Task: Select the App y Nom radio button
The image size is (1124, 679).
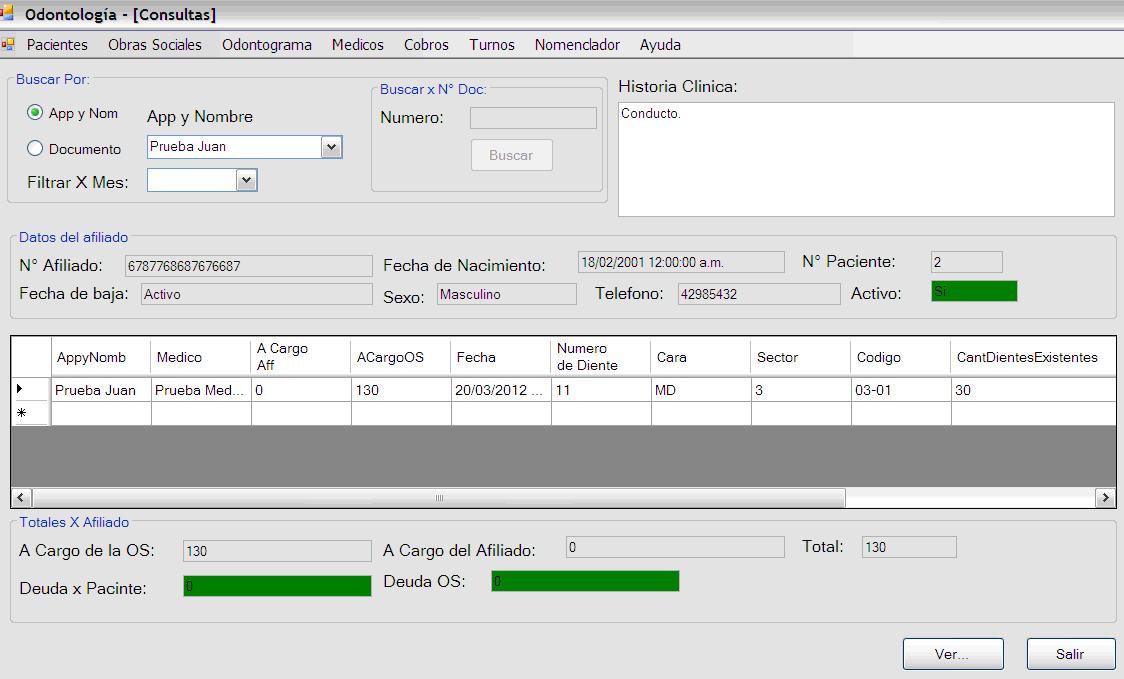Action: (35, 113)
